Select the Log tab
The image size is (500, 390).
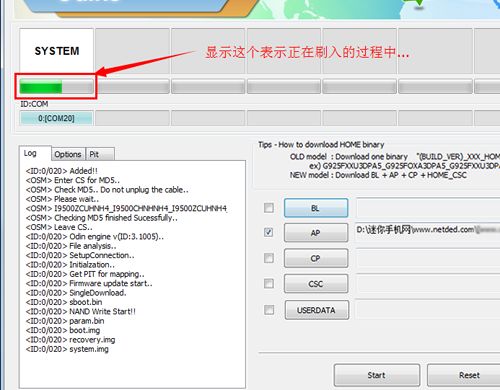point(35,153)
